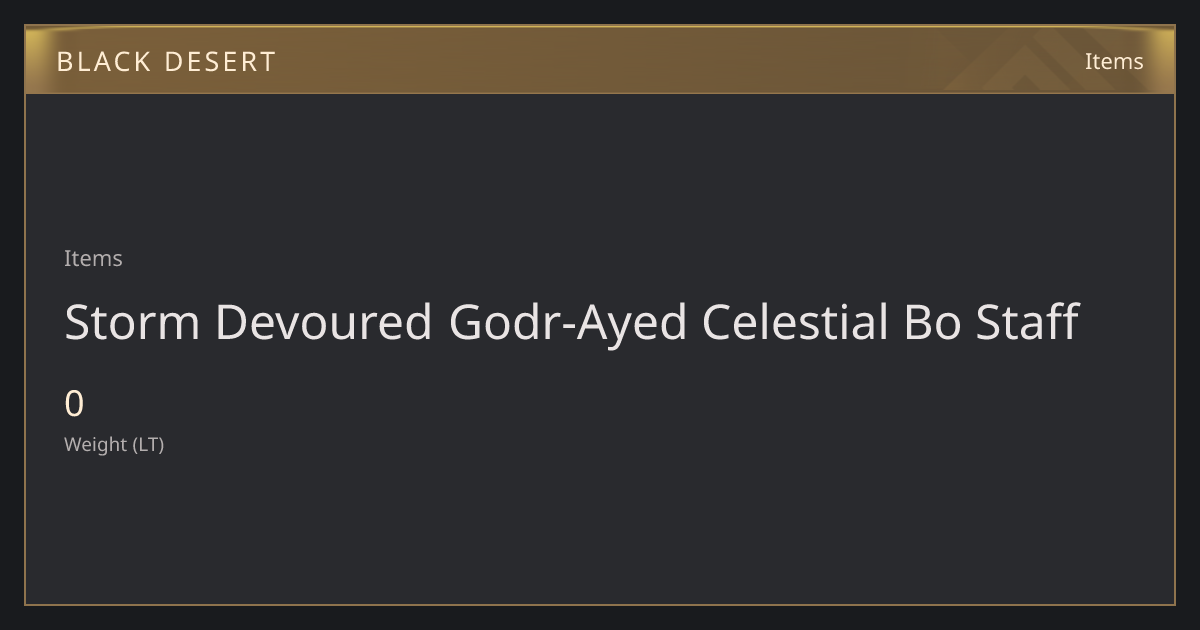Click the word Devoured in the heading
This screenshot has width=1200, height=630.
[324, 322]
